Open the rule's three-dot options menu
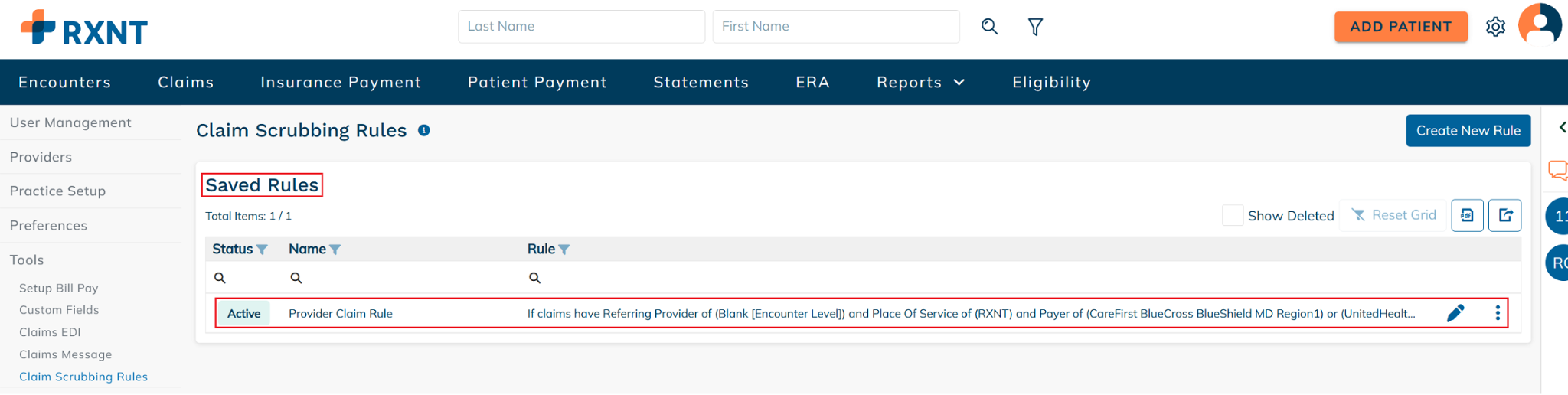Screen dimensions: 1568x395 tap(1498, 313)
